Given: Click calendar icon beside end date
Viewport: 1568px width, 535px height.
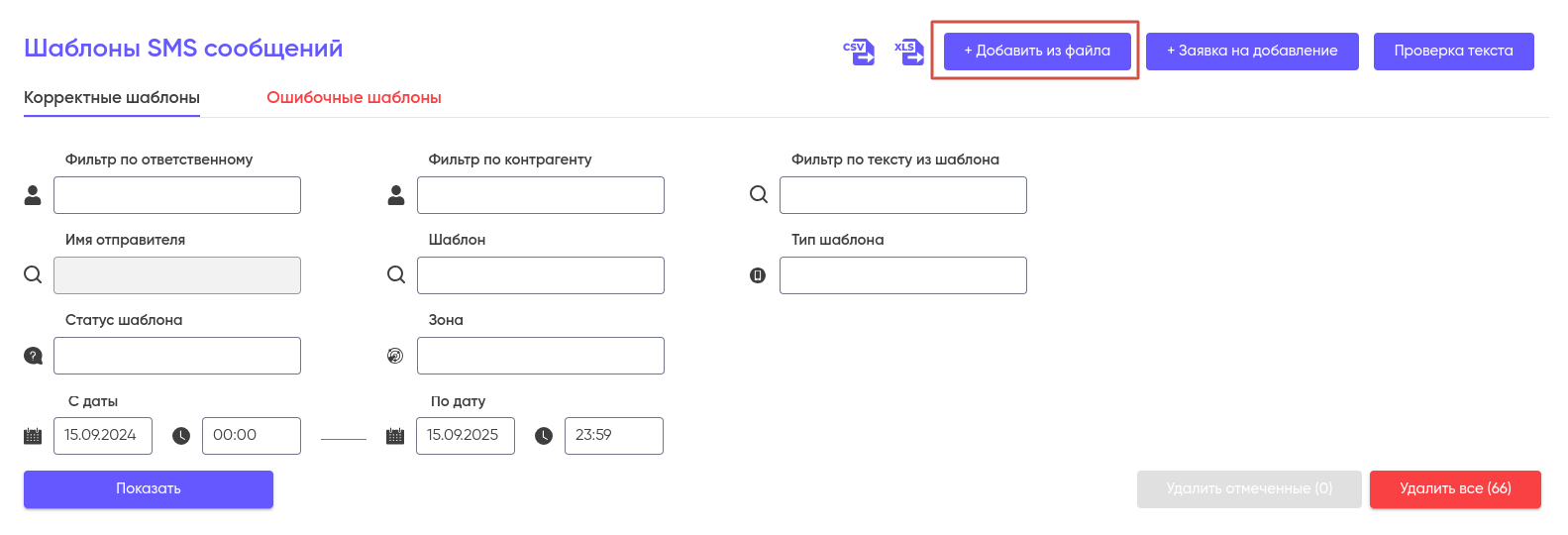Looking at the screenshot, I should (395, 436).
